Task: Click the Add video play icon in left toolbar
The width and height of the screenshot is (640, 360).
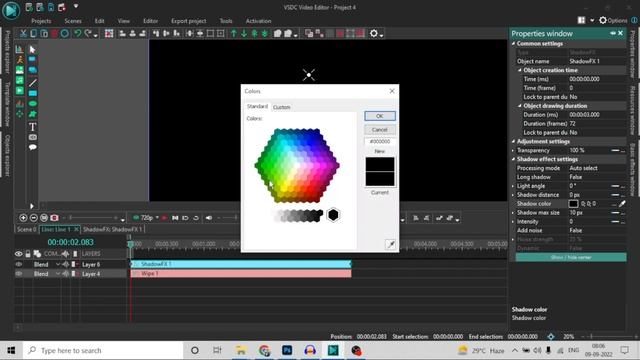Action: tap(20, 90)
